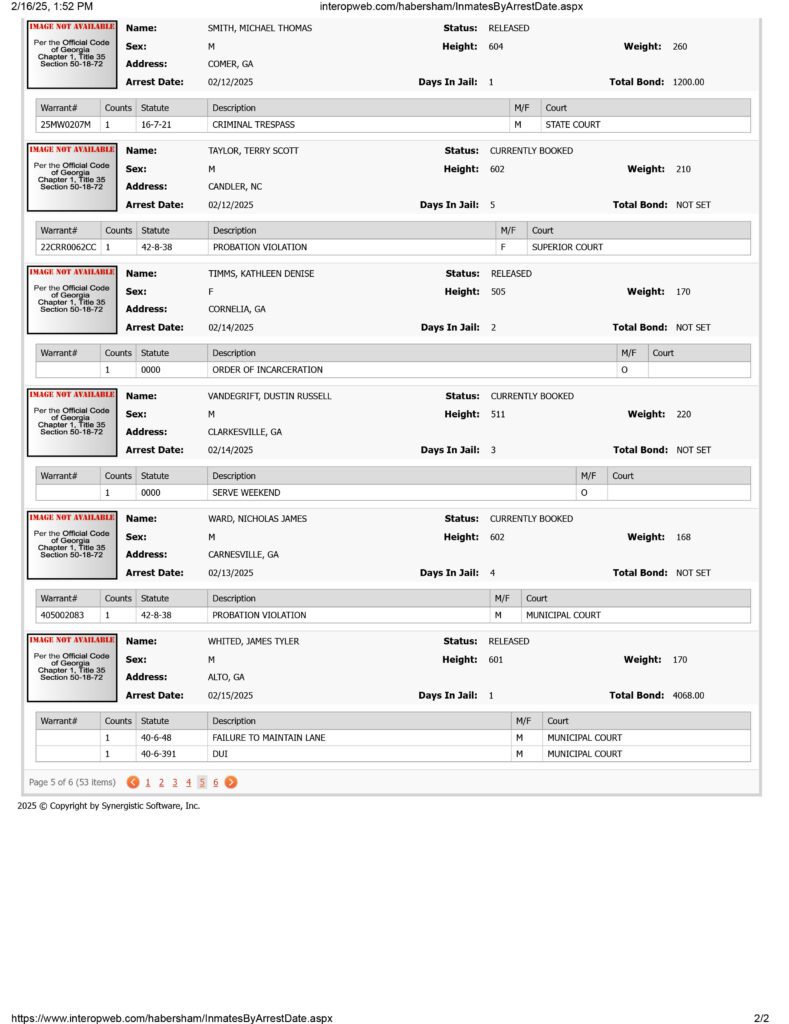The height and width of the screenshot is (1024, 789).
Task: Open page 4 of inmate list
Action: coord(188,782)
